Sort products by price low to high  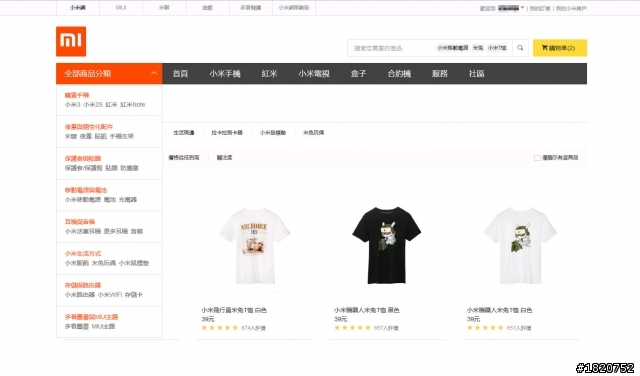point(184,158)
